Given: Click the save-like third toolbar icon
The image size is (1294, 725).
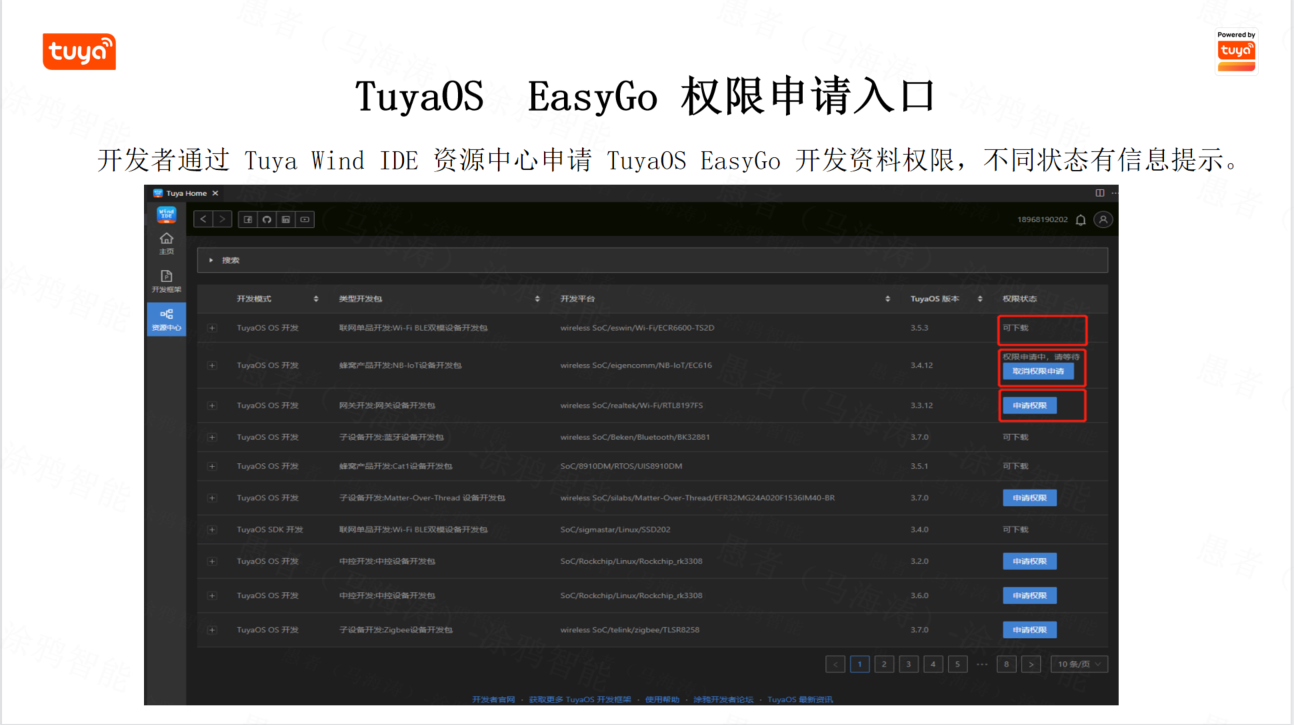Looking at the screenshot, I should click(x=286, y=219).
